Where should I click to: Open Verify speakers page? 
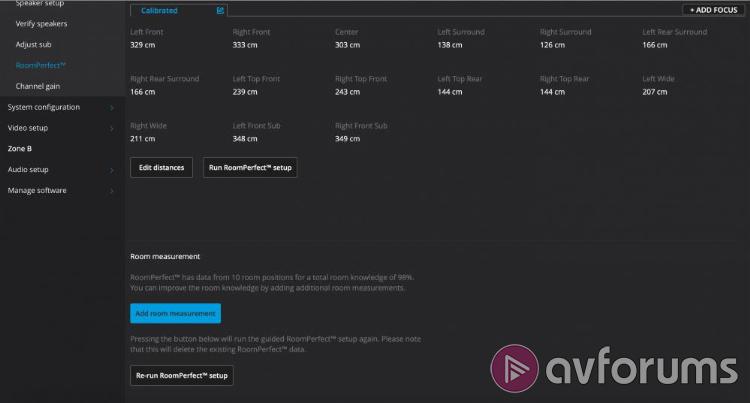coord(41,23)
